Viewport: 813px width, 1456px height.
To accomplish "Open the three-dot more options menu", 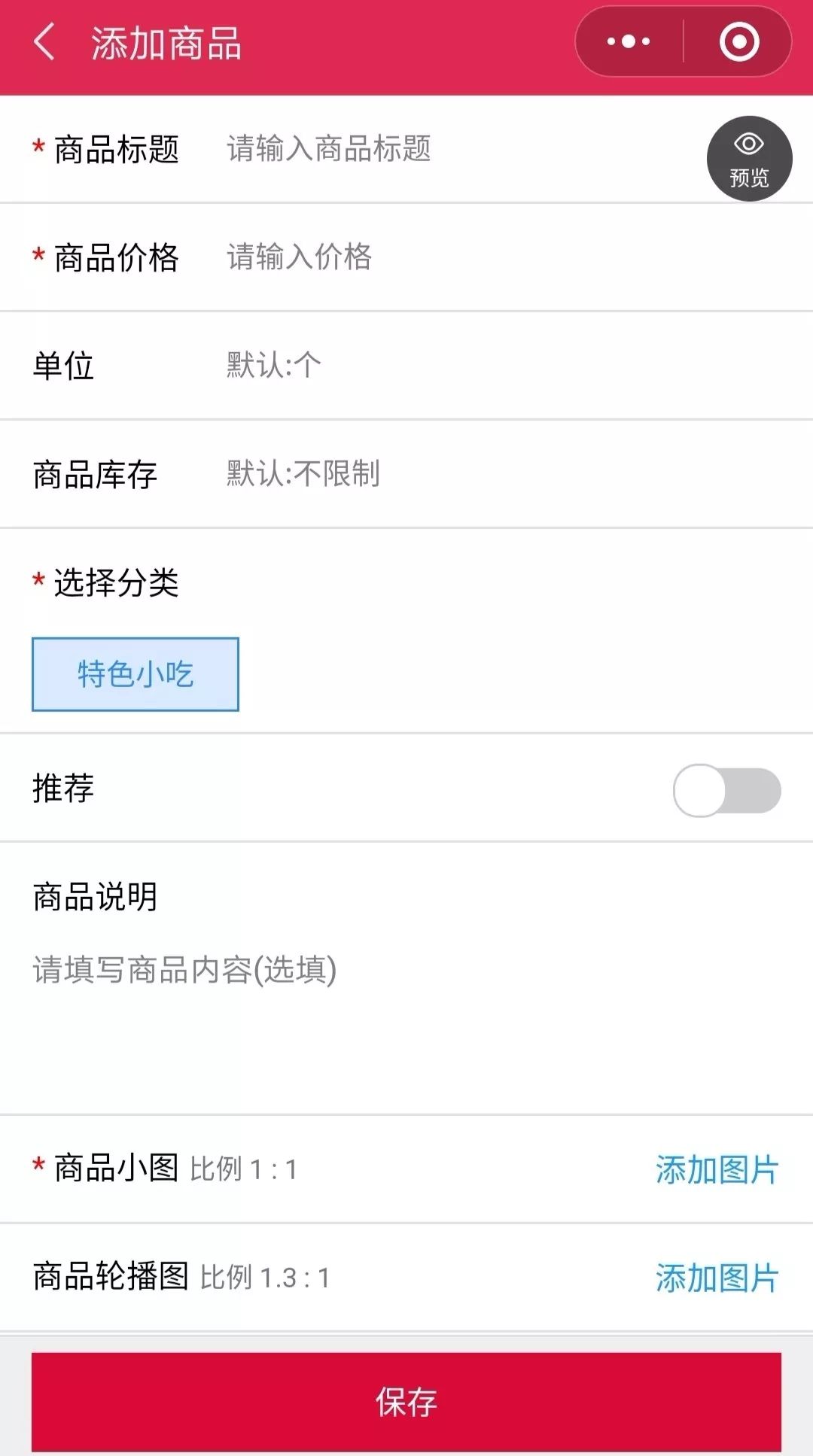I will tap(629, 42).
